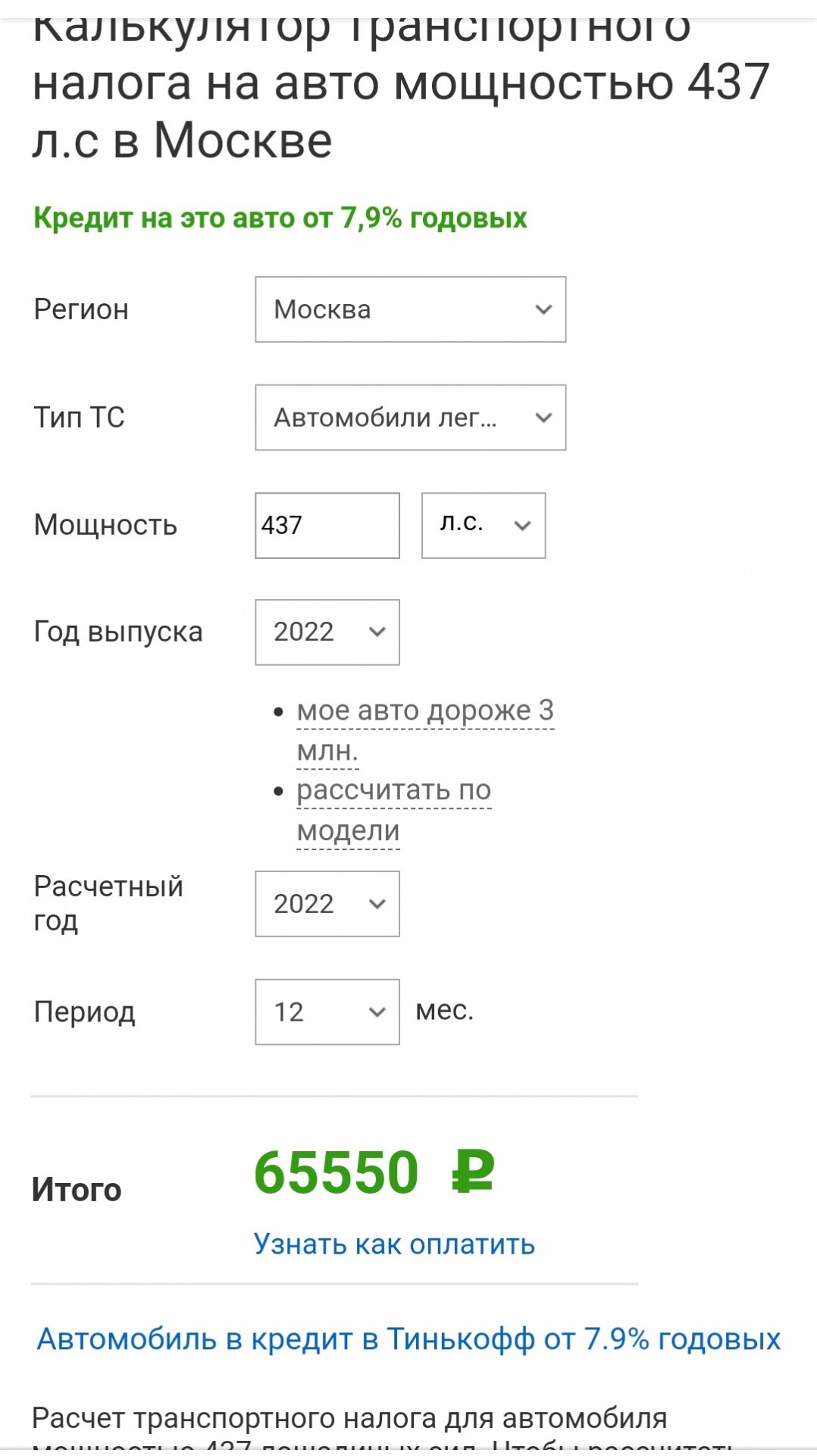The width and height of the screenshot is (817, 1456).
Task: Click the Мощность input field with 437
Action: click(x=327, y=526)
